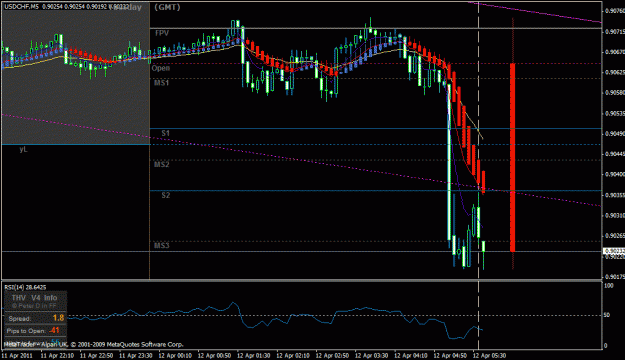Screen dimensions: 625x360
Task: Click the 0.90535 price axis value
Action: pos(614,114)
